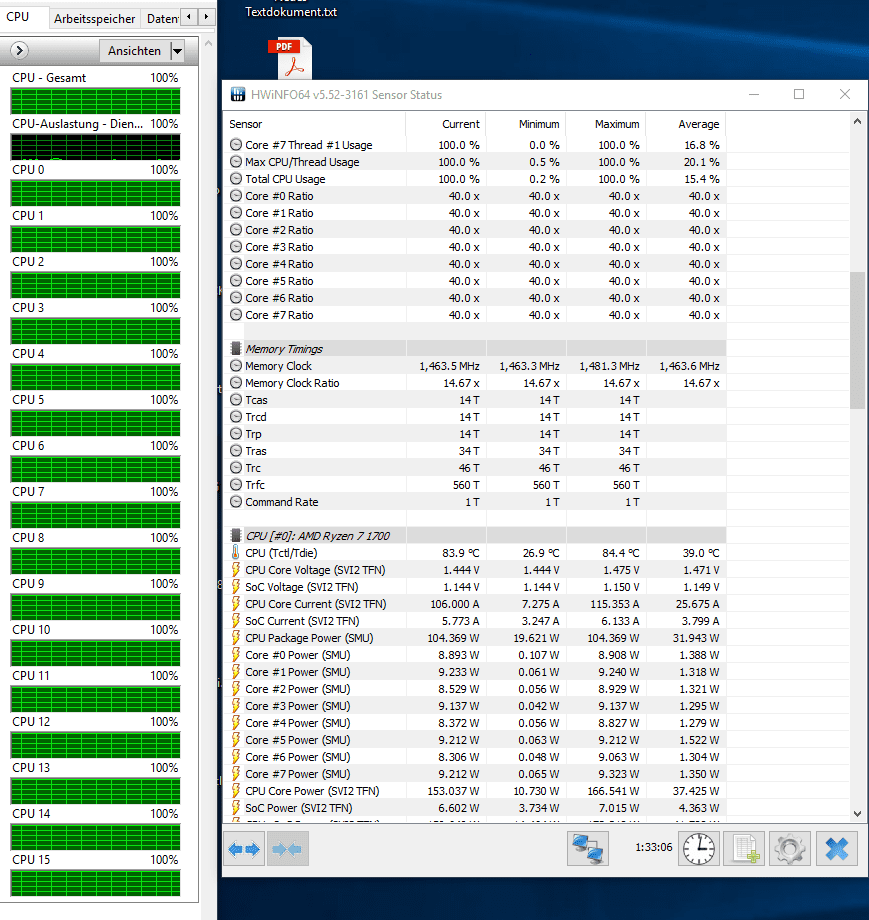This screenshot has height=920, width=869.
Task: Select the CPU 7 usage graph
Action: coord(96,515)
